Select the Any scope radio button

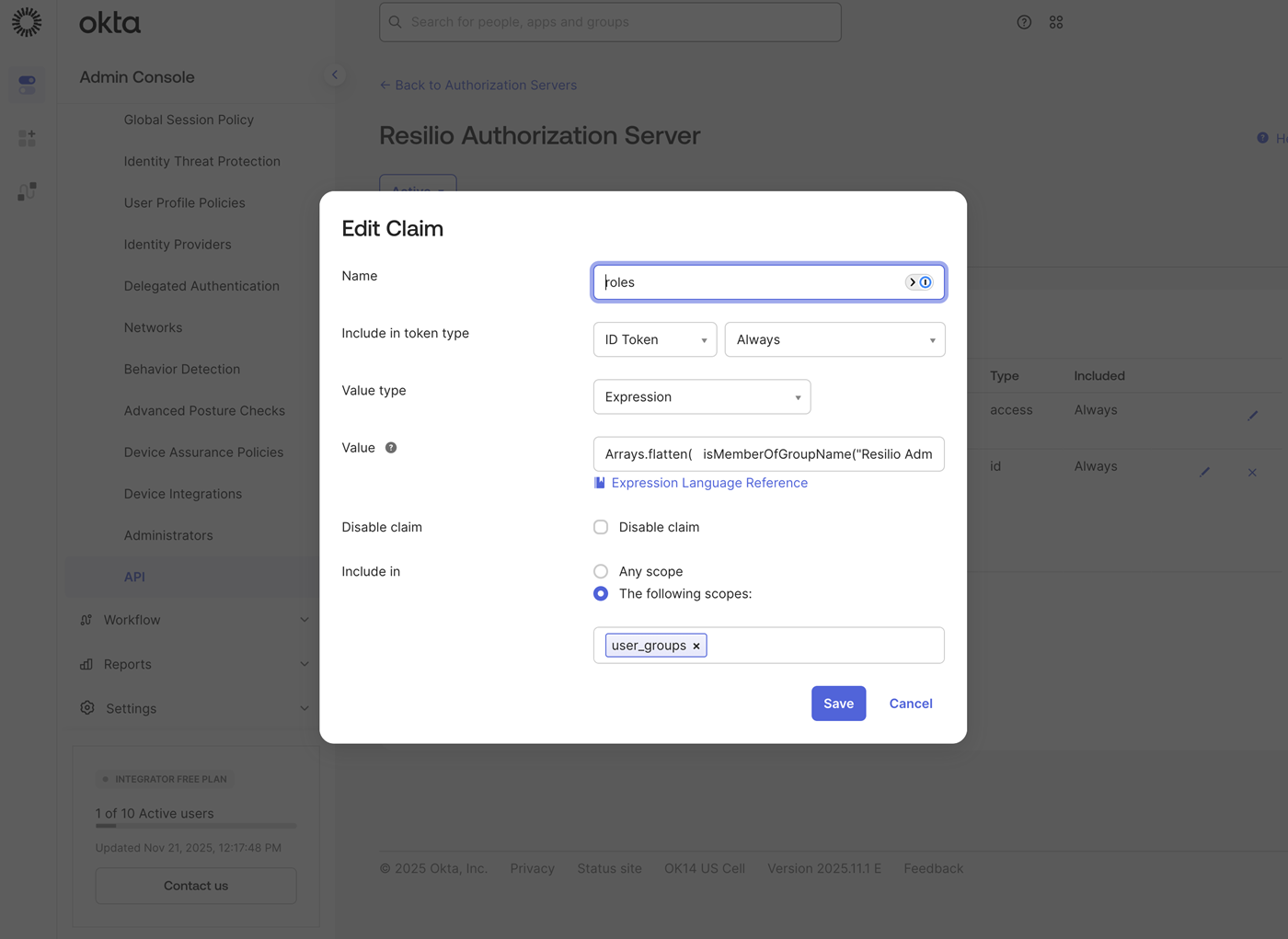[x=601, y=570]
